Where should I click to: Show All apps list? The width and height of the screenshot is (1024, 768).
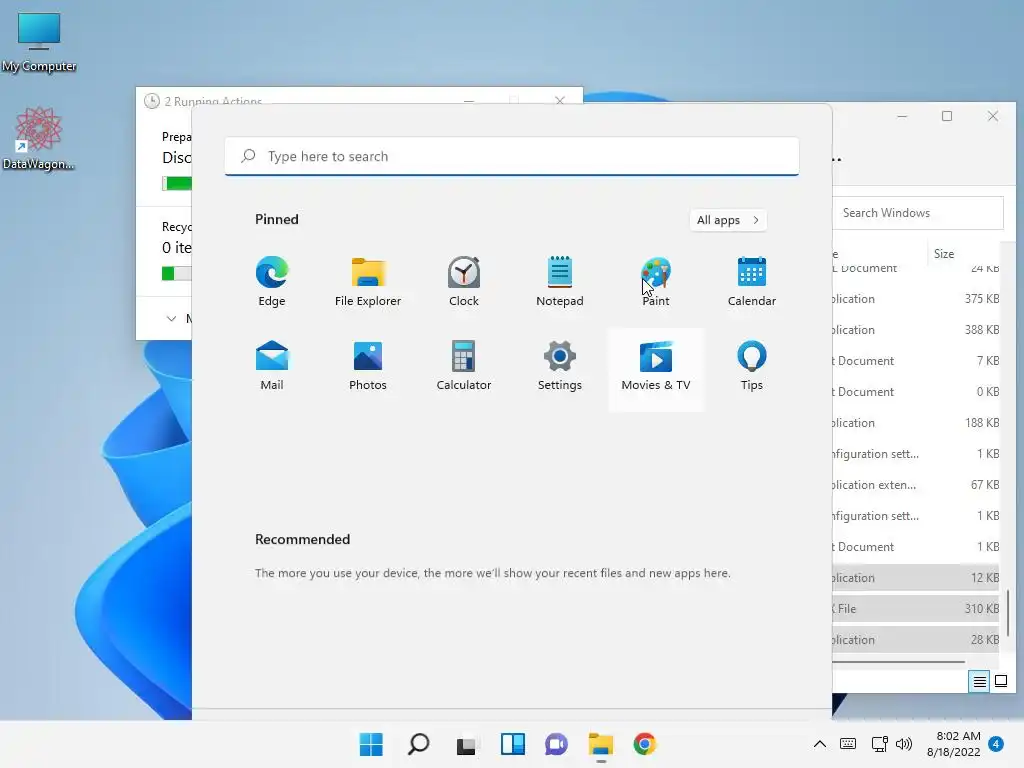pyautogui.click(x=728, y=220)
